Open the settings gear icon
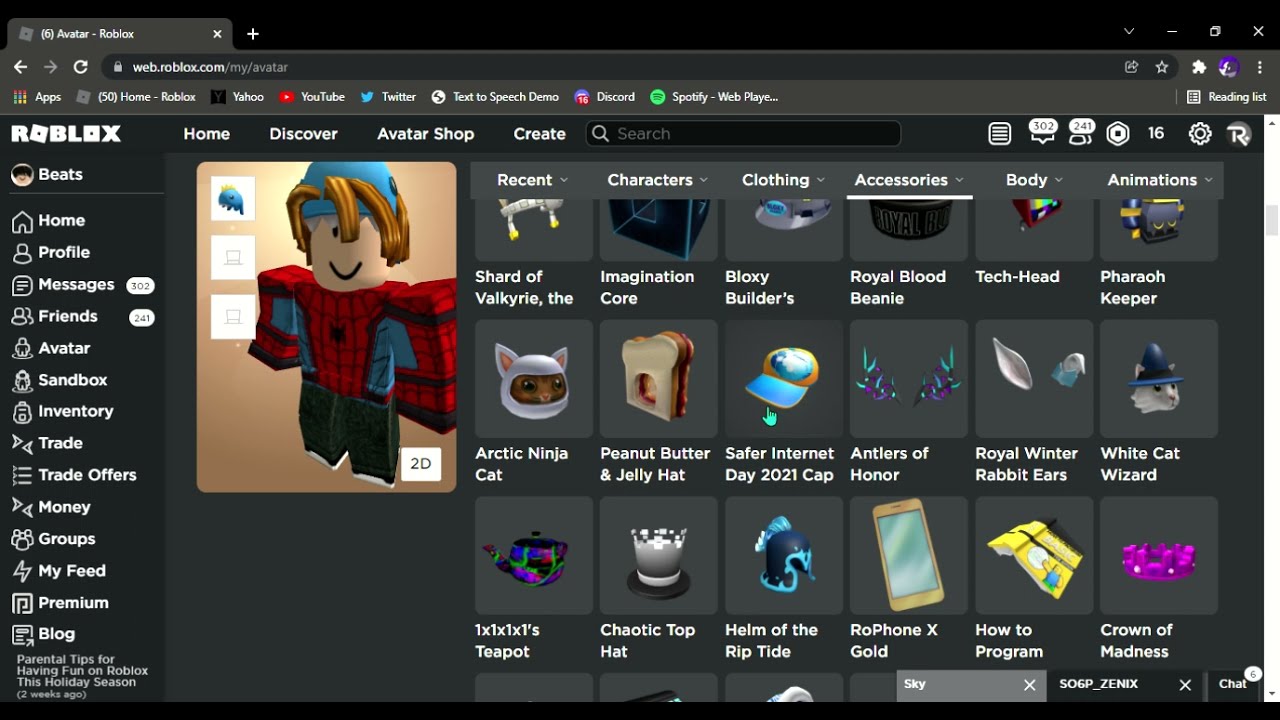This screenshot has width=1280, height=720. coord(1200,134)
